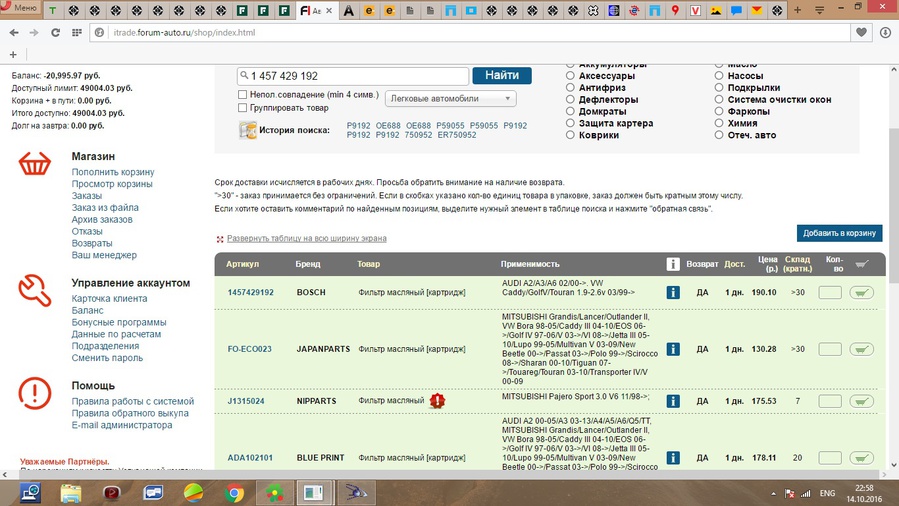Open the Правила обратного выкупа link

tap(130, 413)
